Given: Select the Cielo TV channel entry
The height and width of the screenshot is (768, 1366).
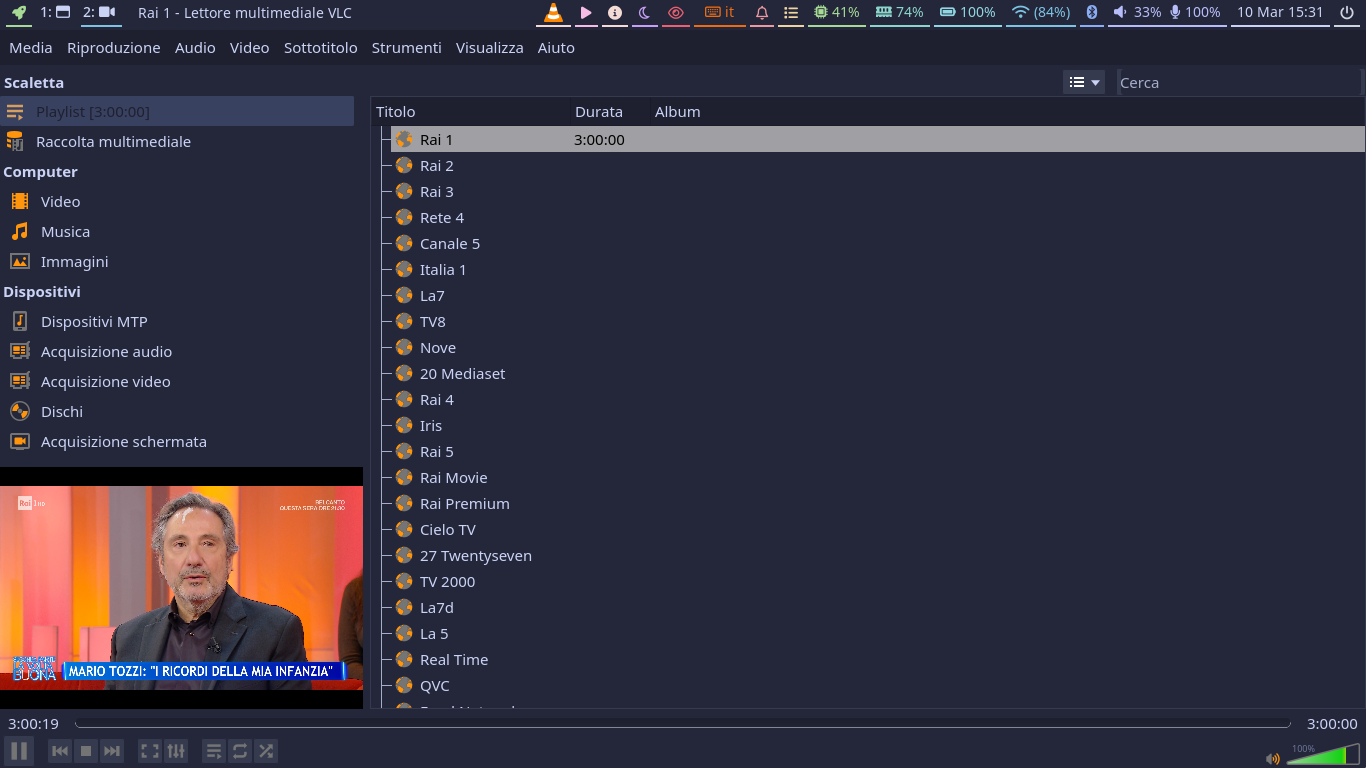Looking at the screenshot, I should 878,529.
